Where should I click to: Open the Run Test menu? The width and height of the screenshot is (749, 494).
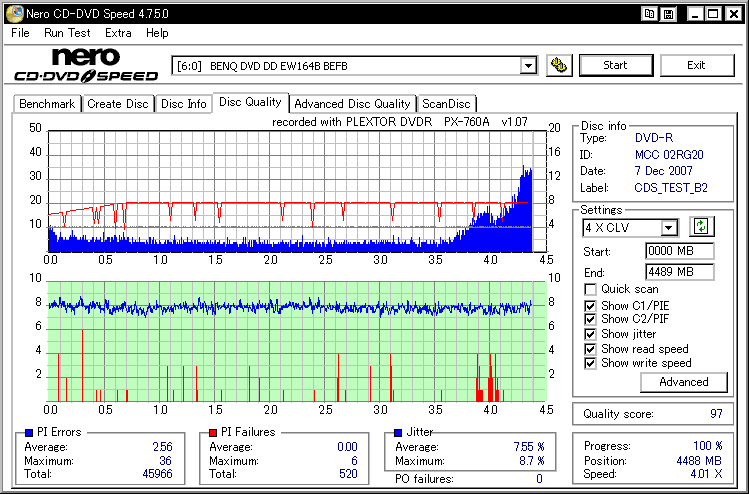(67, 33)
